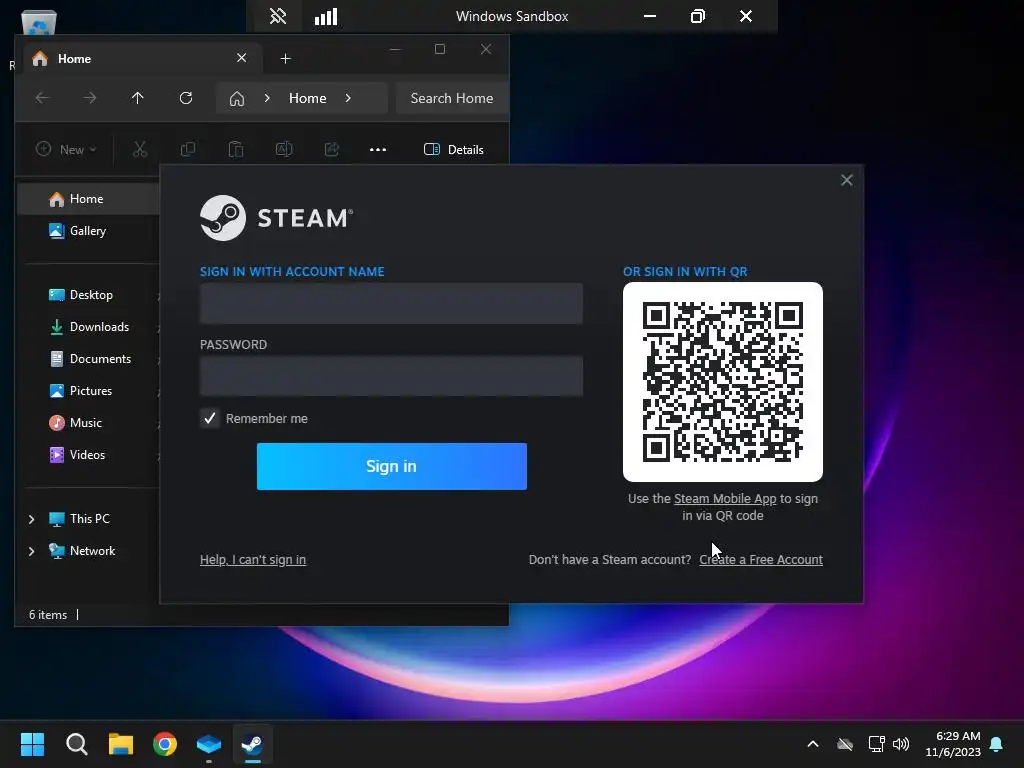Click the Sign in button
The width and height of the screenshot is (1024, 768).
[392, 466]
